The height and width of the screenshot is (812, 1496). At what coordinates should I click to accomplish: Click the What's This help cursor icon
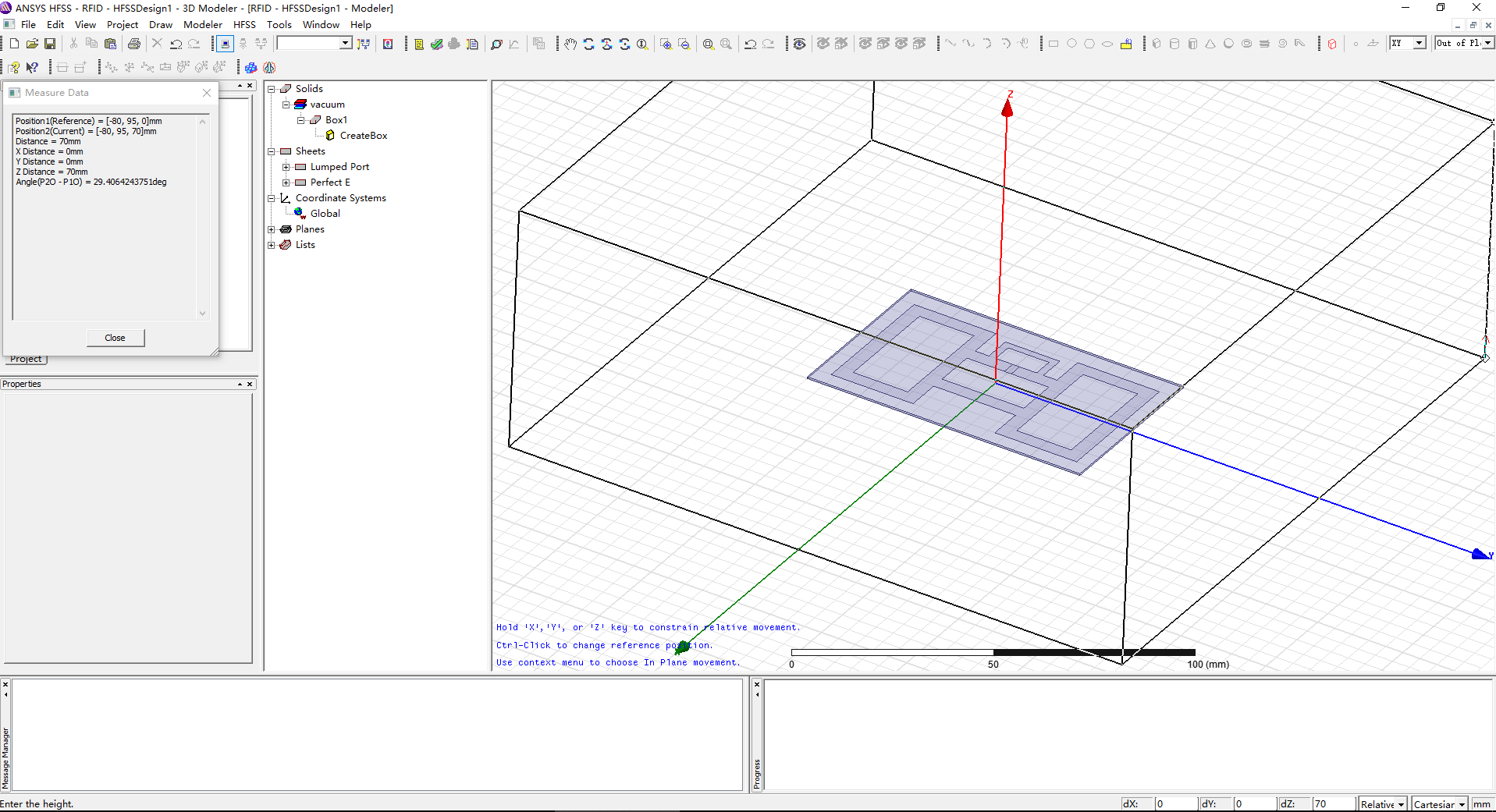click(32, 68)
